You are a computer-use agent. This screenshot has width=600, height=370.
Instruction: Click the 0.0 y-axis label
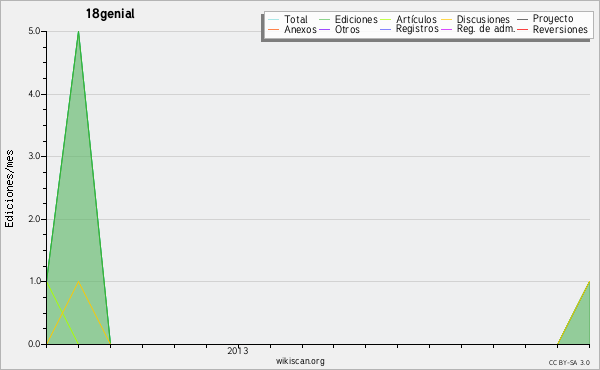[34, 344]
